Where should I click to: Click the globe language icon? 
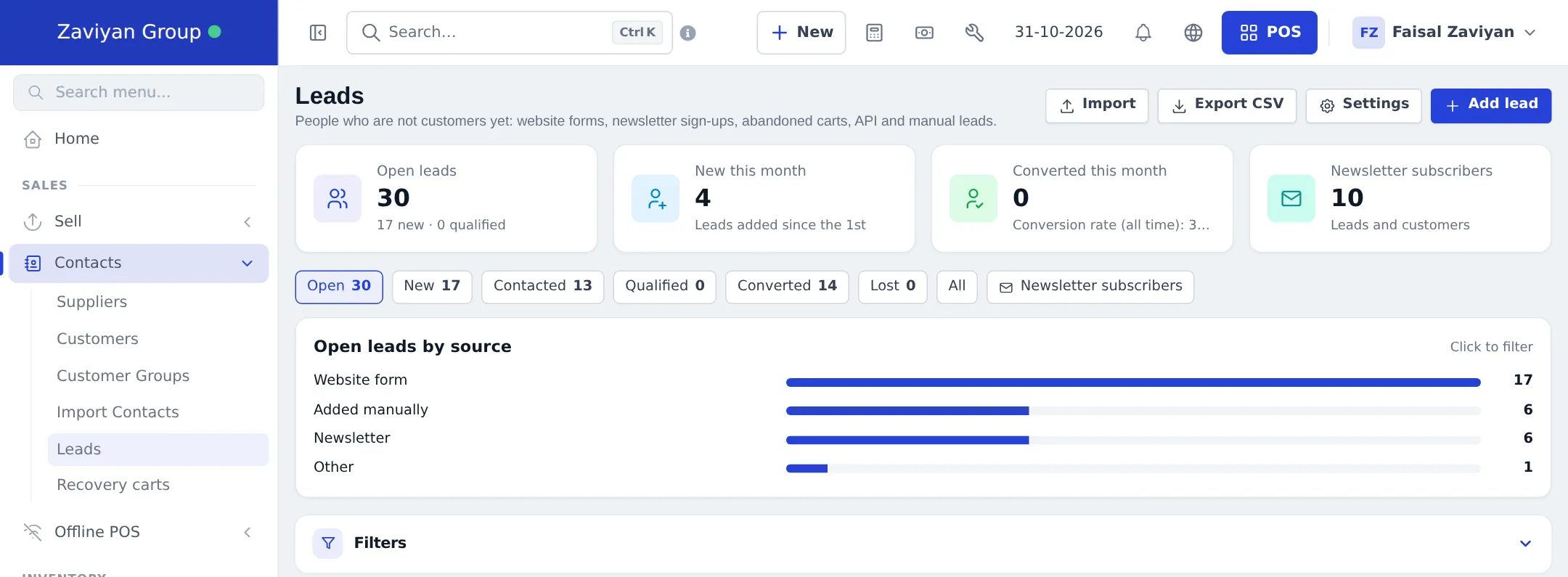pyautogui.click(x=1193, y=33)
